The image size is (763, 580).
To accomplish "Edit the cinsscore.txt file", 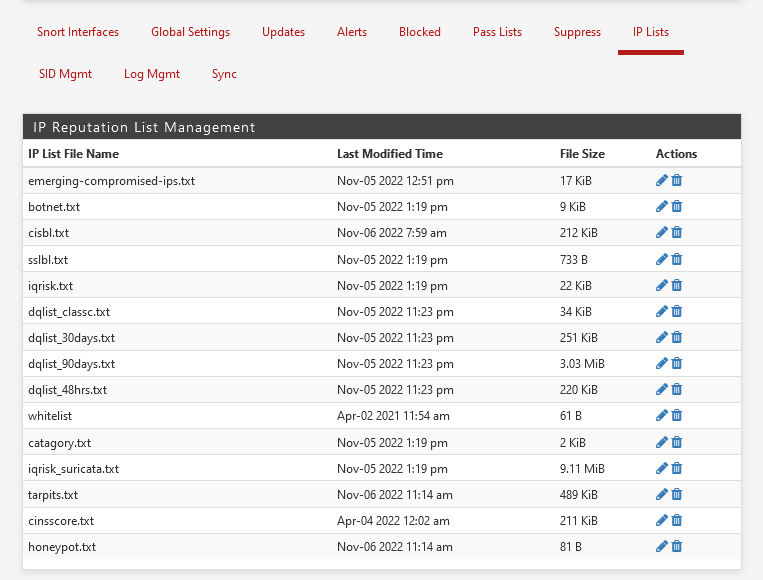I will point(661,521).
